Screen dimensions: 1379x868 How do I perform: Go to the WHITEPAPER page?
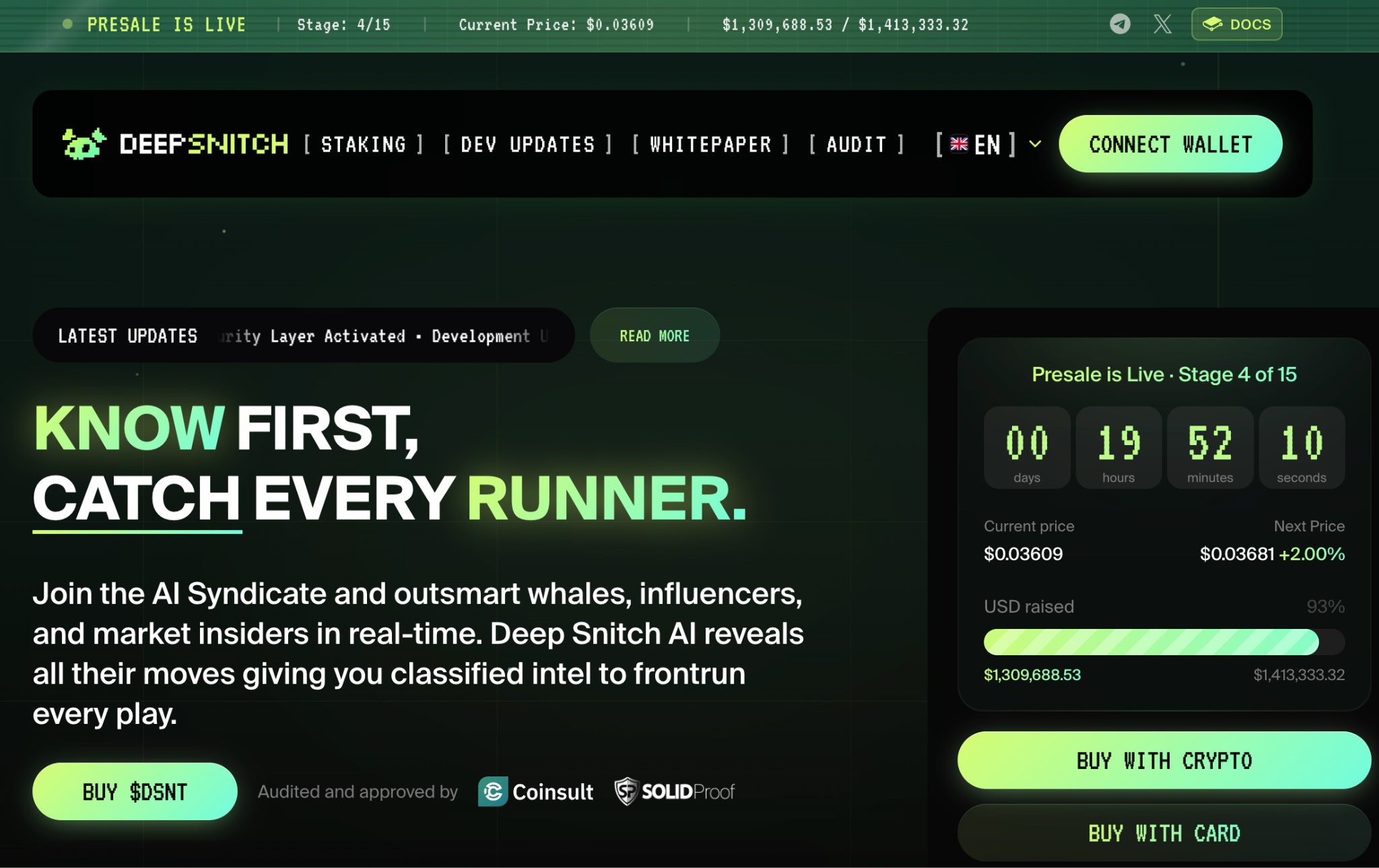(x=710, y=144)
